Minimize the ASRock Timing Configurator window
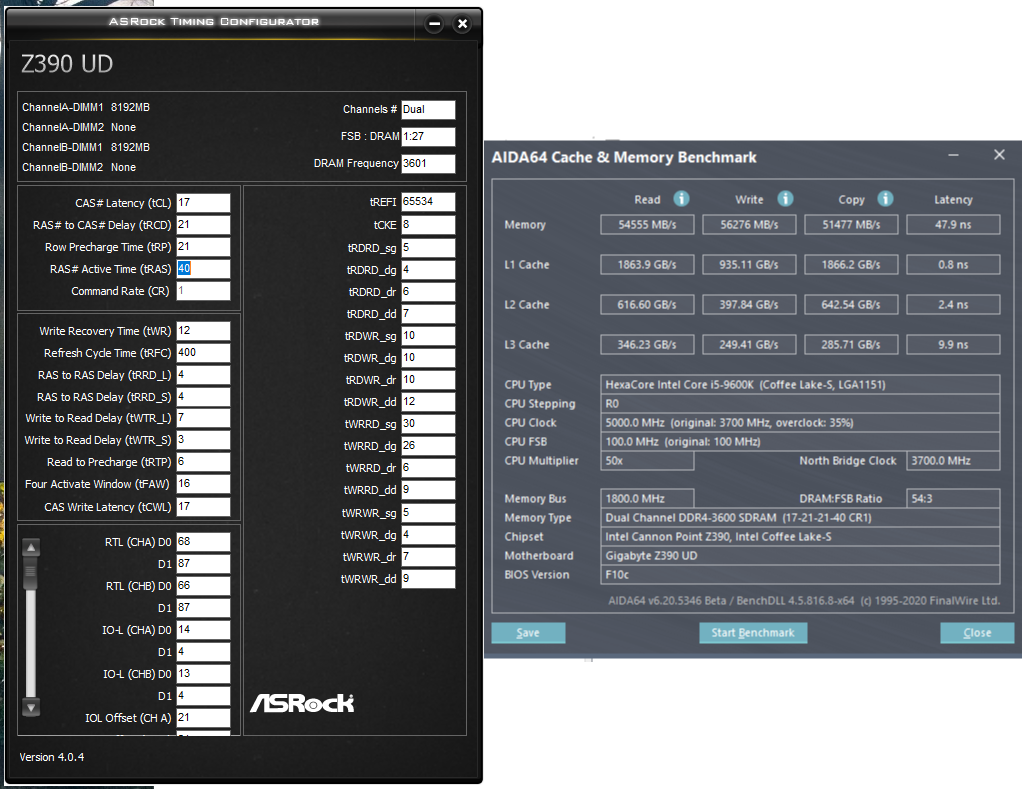 tap(434, 24)
